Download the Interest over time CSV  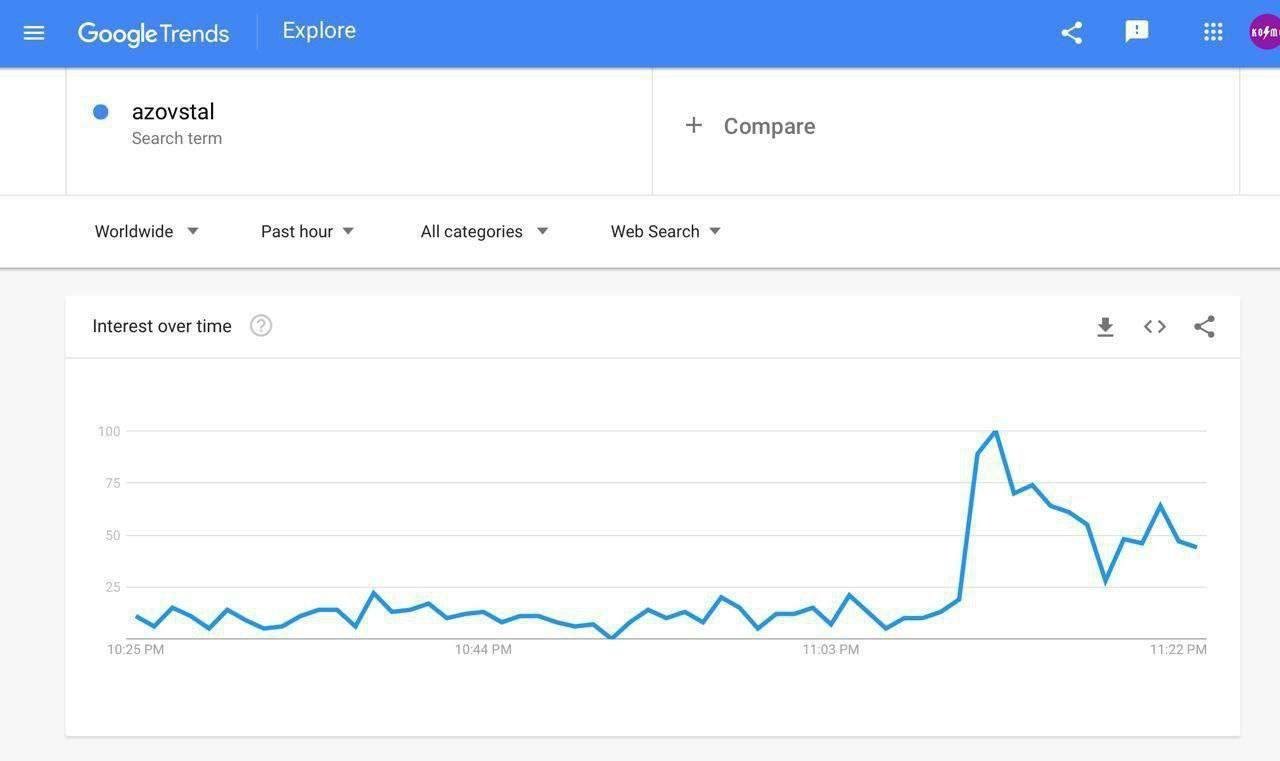(1105, 327)
